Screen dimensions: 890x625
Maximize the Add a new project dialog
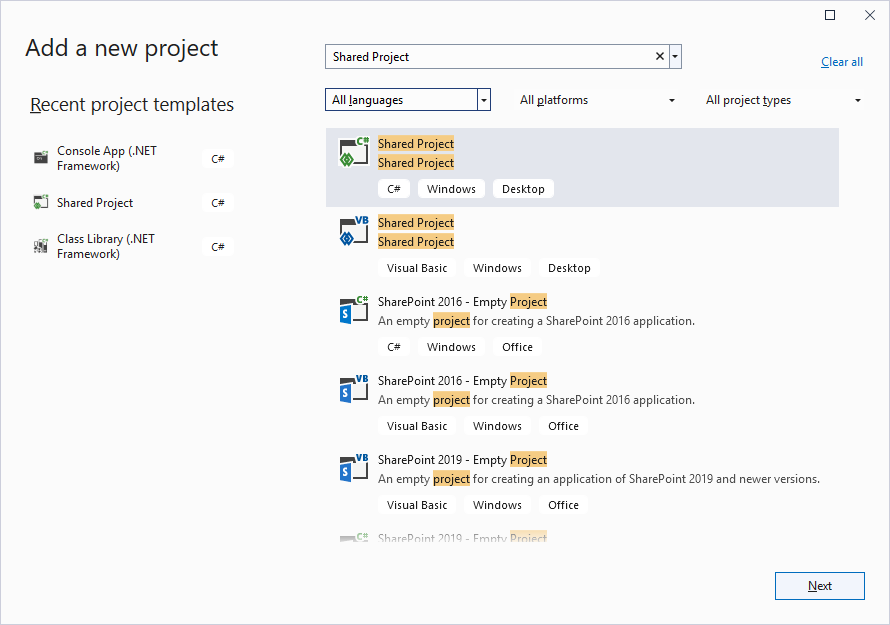click(x=830, y=15)
